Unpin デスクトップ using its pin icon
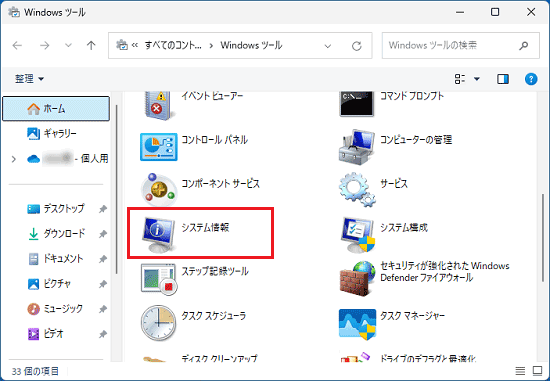The image size is (550, 381). (x=102, y=209)
